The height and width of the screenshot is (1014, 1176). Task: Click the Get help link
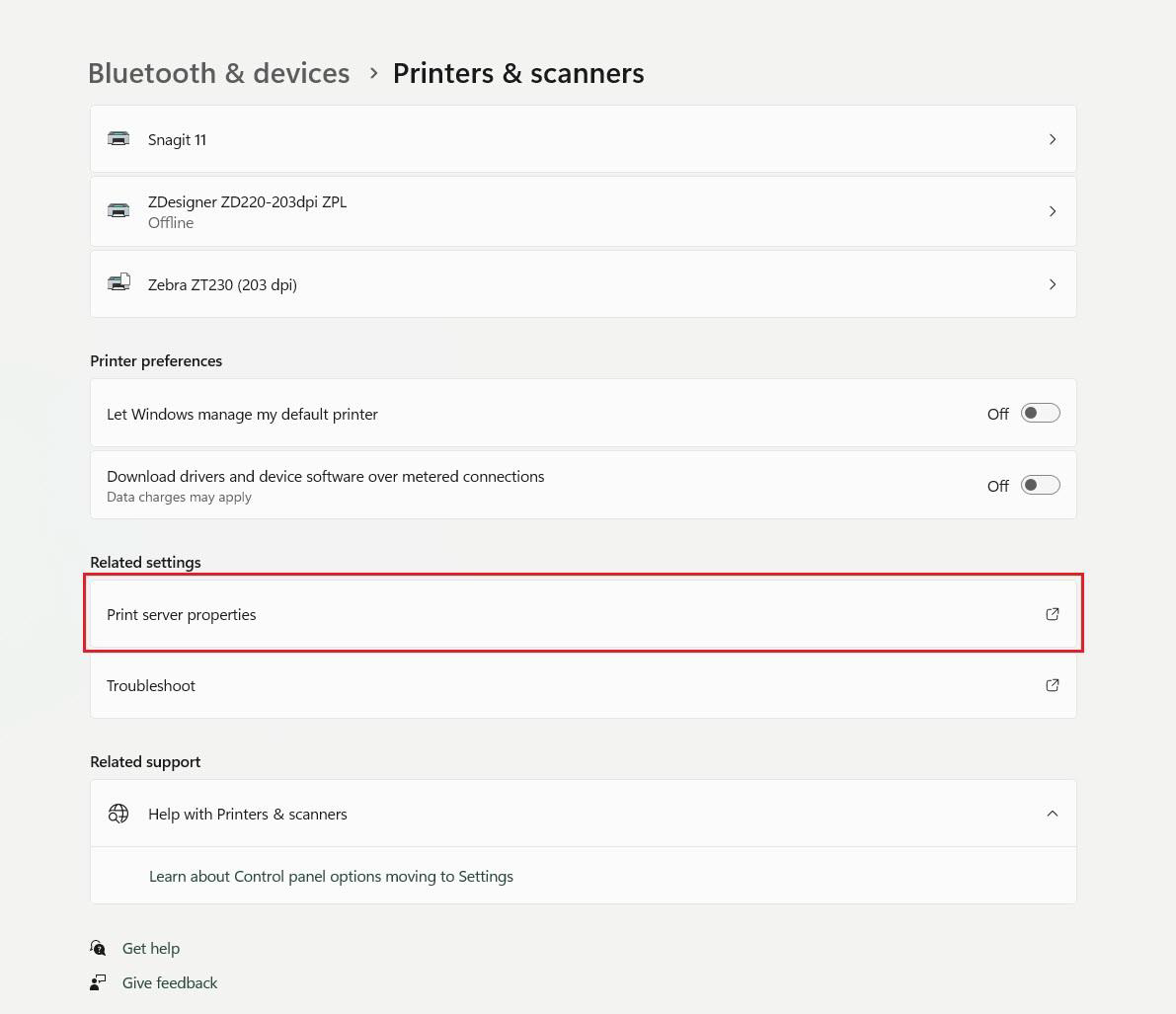(151, 948)
